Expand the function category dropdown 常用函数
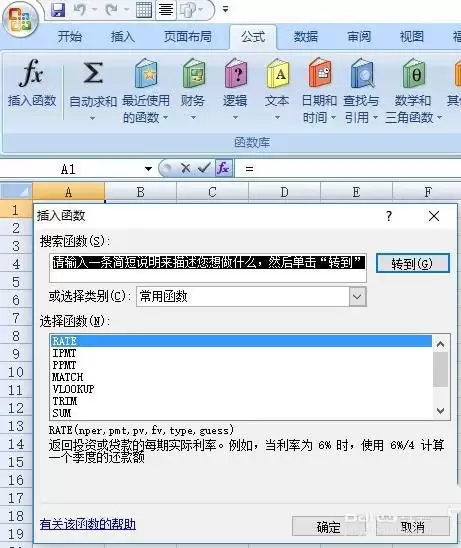This screenshot has width=461, height=548. (x=358, y=297)
